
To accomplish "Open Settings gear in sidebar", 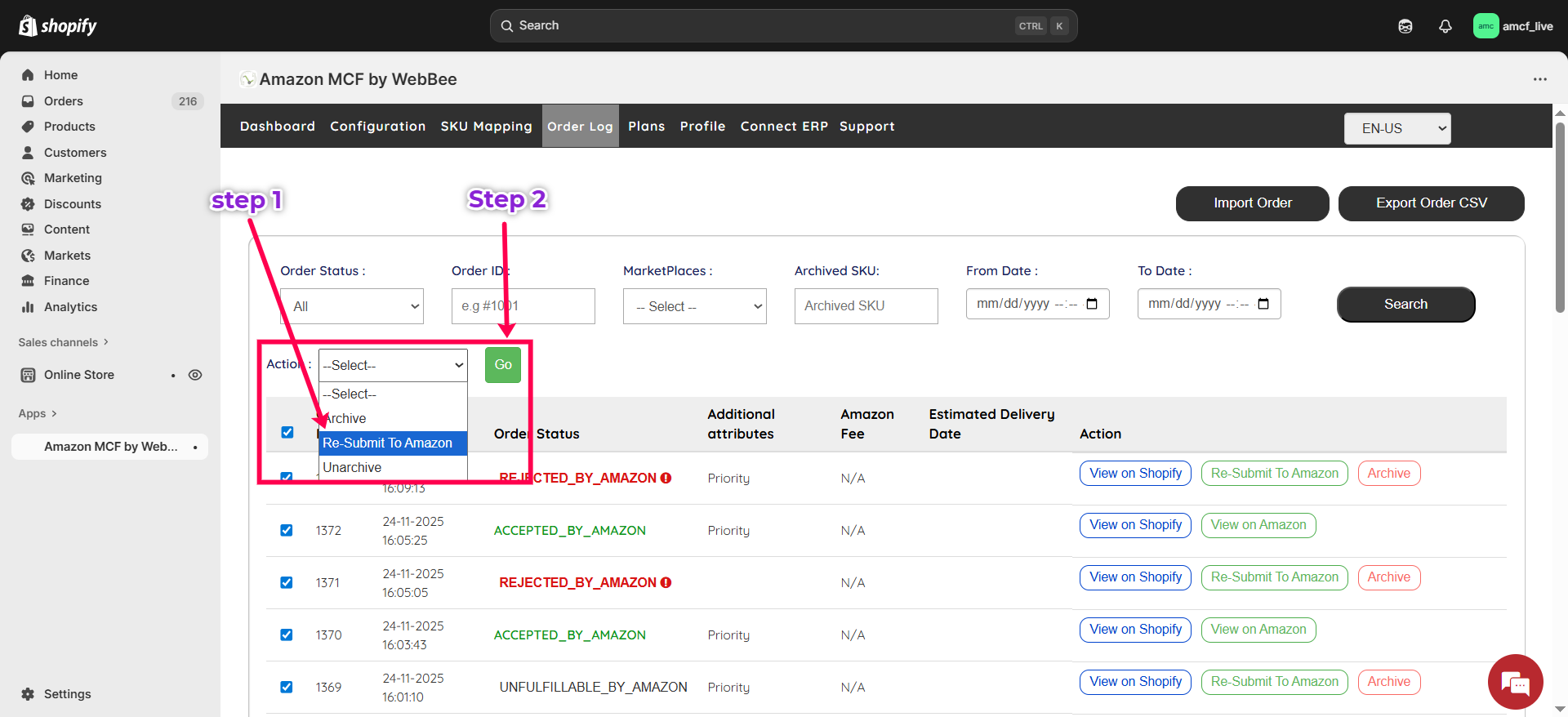I will [x=28, y=694].
